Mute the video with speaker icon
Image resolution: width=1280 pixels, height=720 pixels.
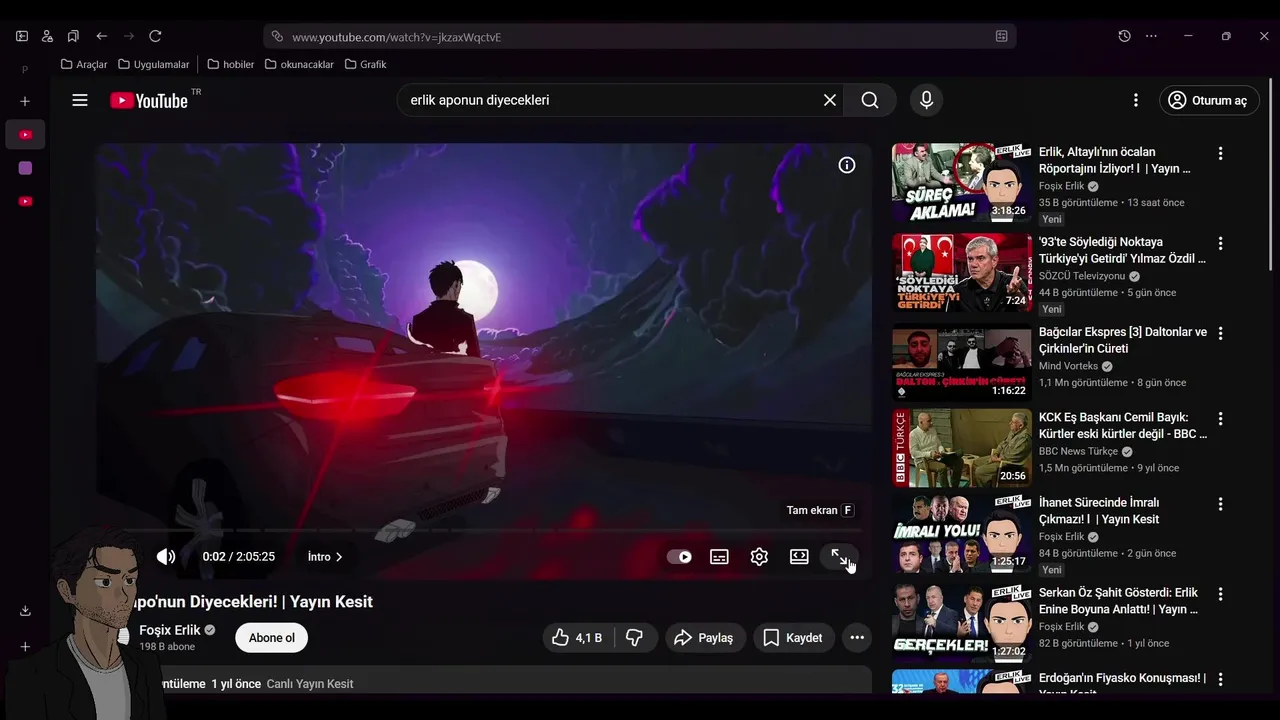point(166,557)
